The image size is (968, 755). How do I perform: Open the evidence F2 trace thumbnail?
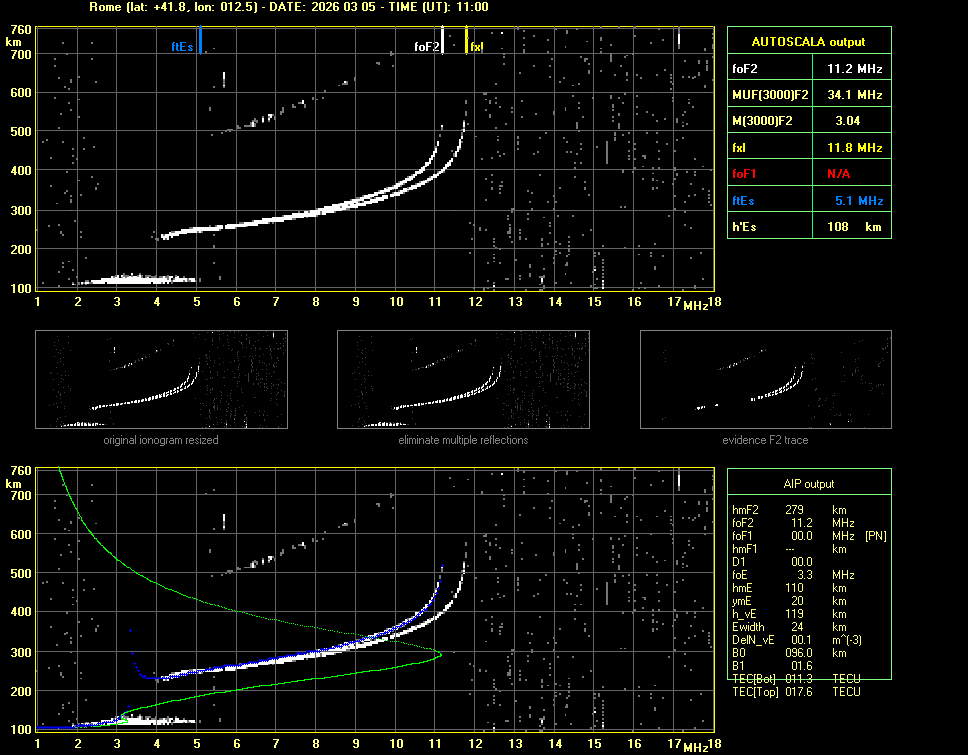[765, 380]
